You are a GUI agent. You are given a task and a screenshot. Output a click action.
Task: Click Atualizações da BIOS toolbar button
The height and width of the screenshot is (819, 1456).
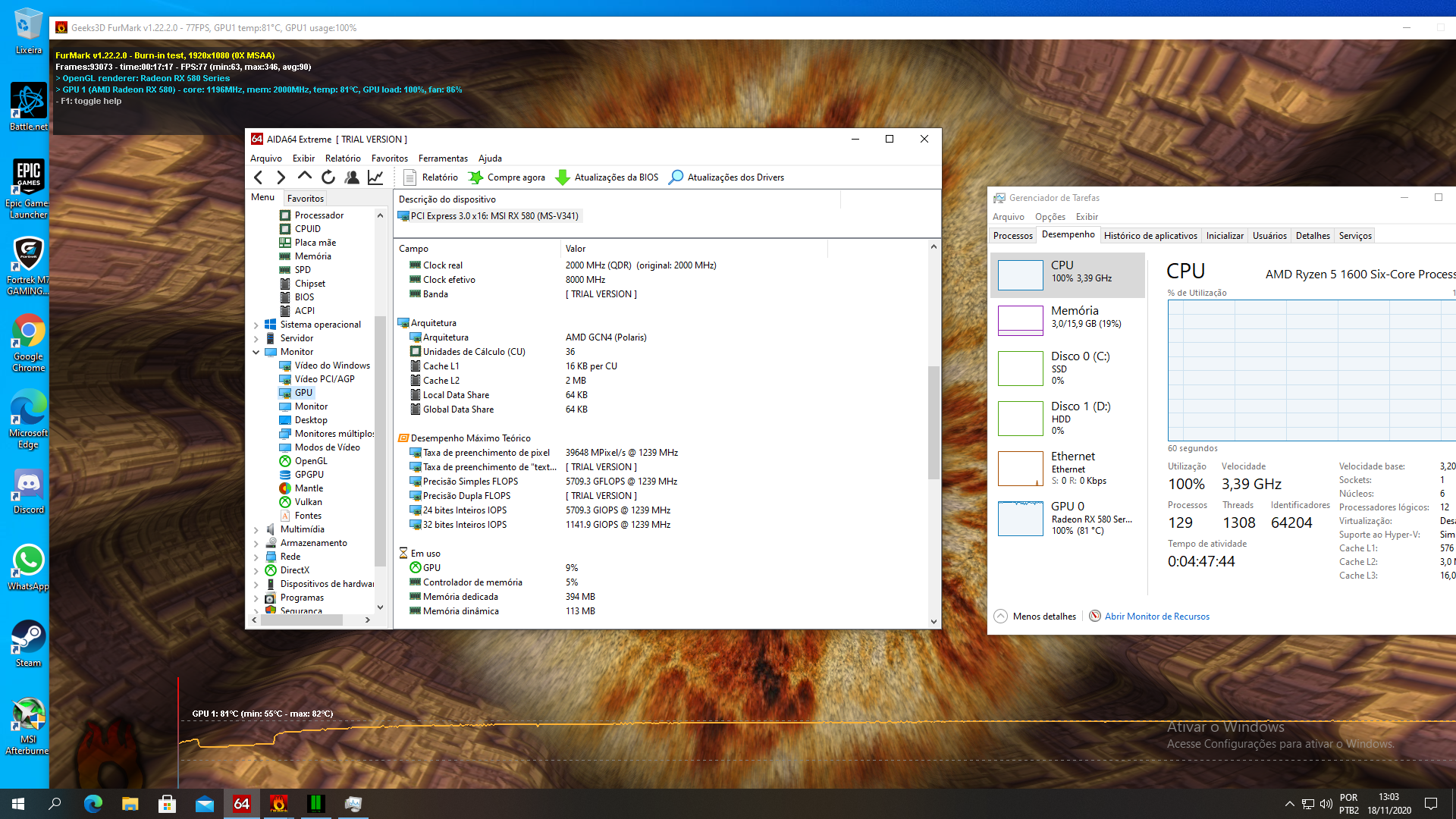click(607, 177)
